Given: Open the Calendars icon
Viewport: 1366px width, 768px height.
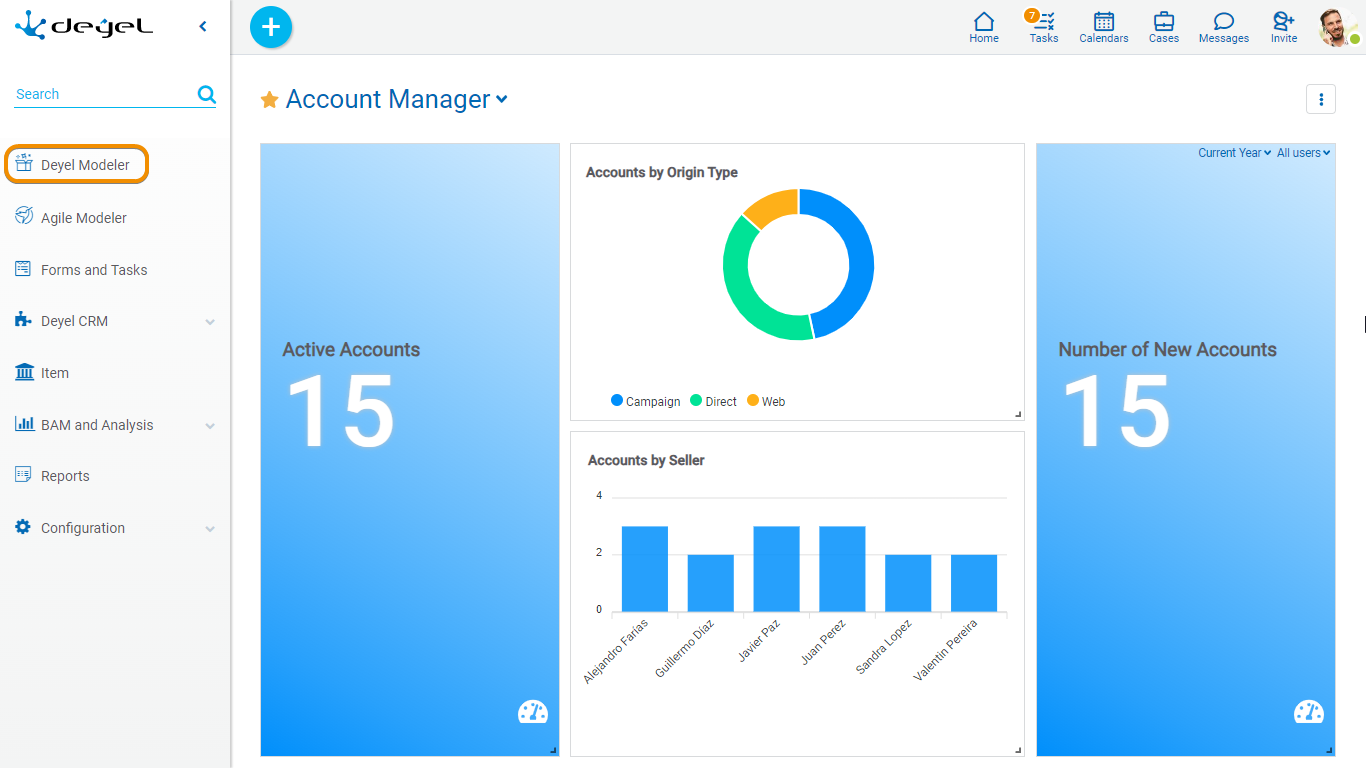Looking at the screenshot, I should tap(1104, 27).
